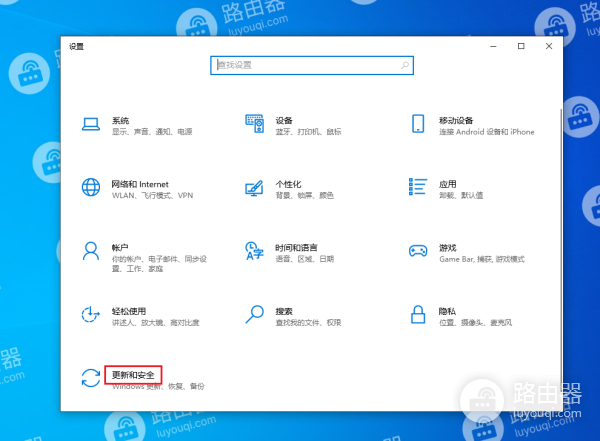
Task: Click the 轻松使用 category title
Action: point(129,311)
